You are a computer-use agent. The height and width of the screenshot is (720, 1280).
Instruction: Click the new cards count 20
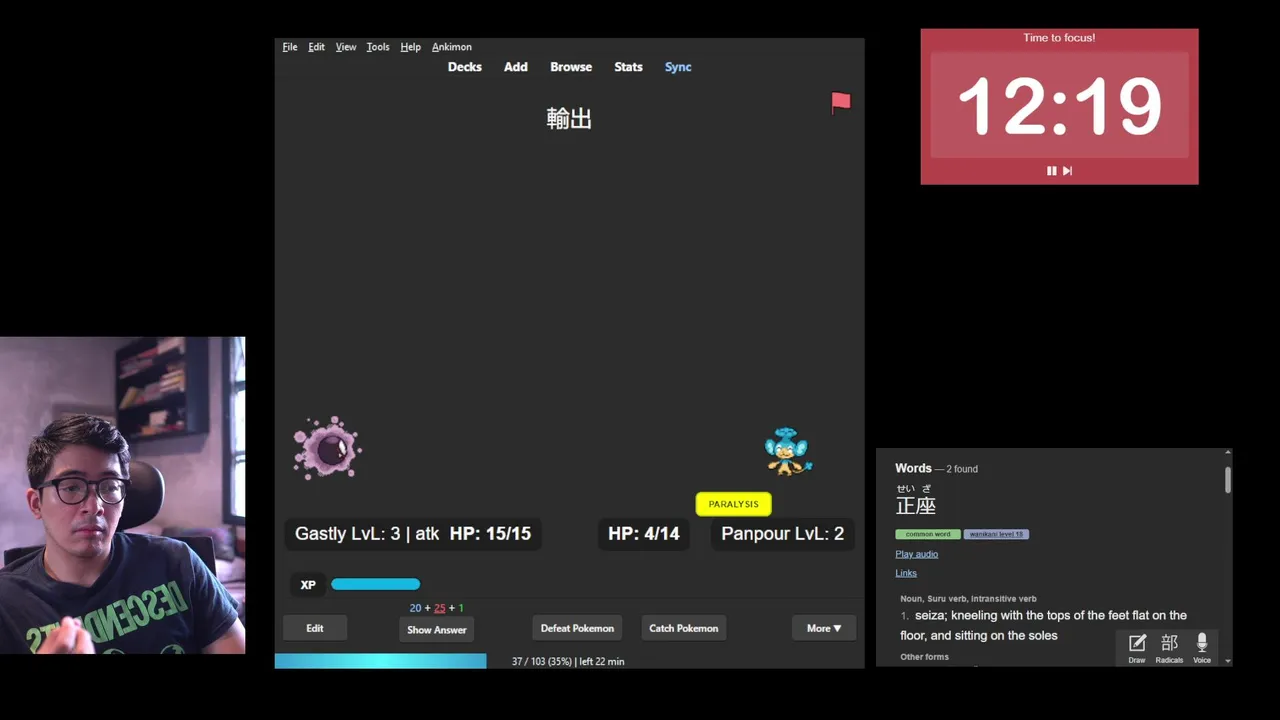pyautogui.click(x=415, y=608)
